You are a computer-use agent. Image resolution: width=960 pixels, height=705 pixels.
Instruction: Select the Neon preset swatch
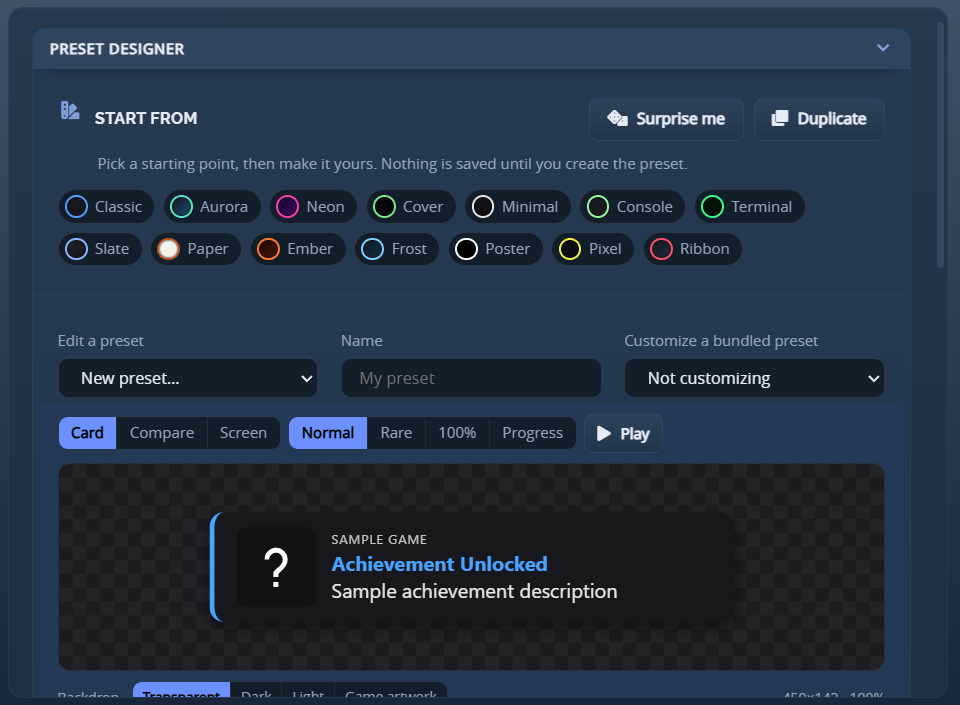click(x=288, y=207)
